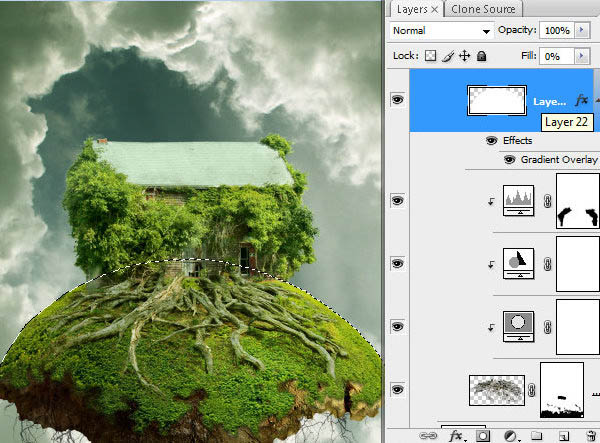This screenshot has height=443, width=600.
Task: Open the Normal blend mode dropdown
Action: coord(441,31)
